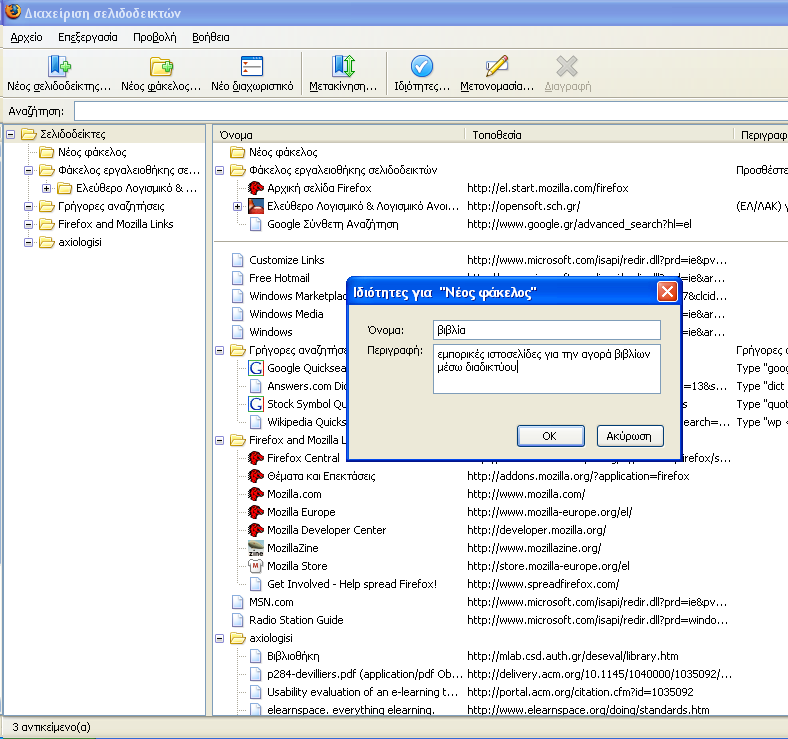Click the Firefox logo in title bar
Screen dimensions: 788x739
(x=12, y=11)
